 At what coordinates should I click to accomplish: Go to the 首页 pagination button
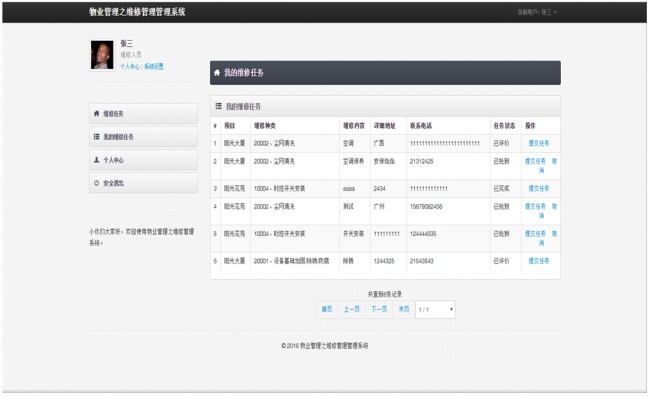point(327,309)
